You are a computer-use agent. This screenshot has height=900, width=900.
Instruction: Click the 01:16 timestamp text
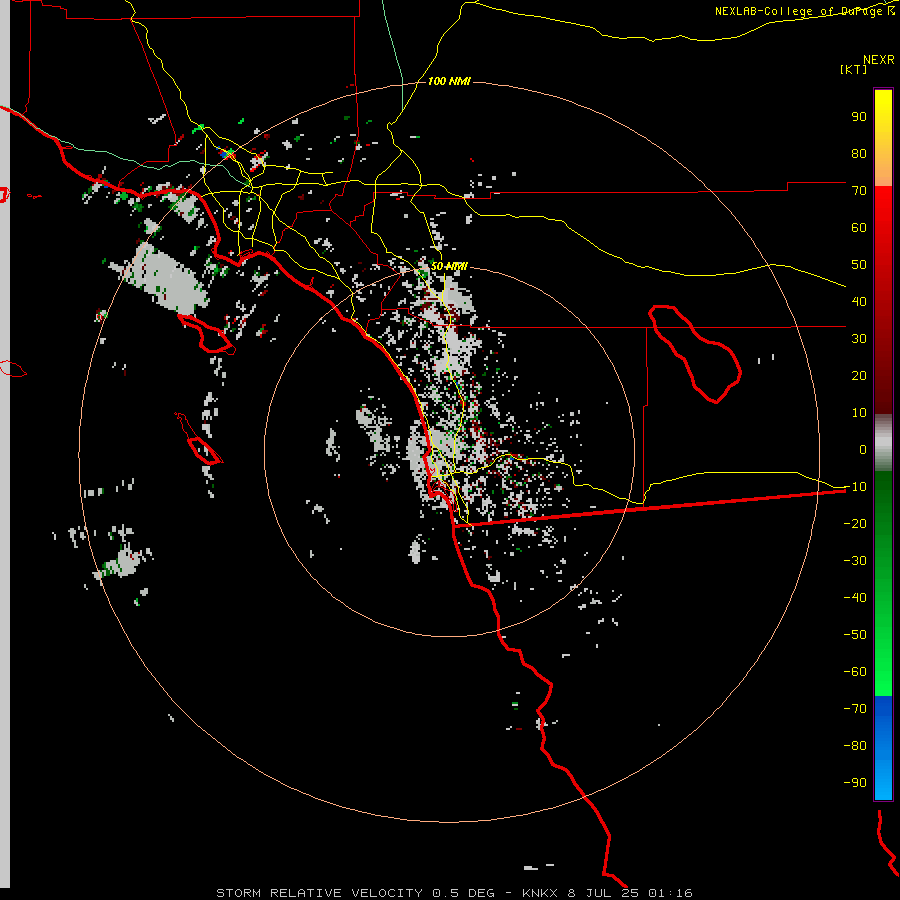click(670, 893)
